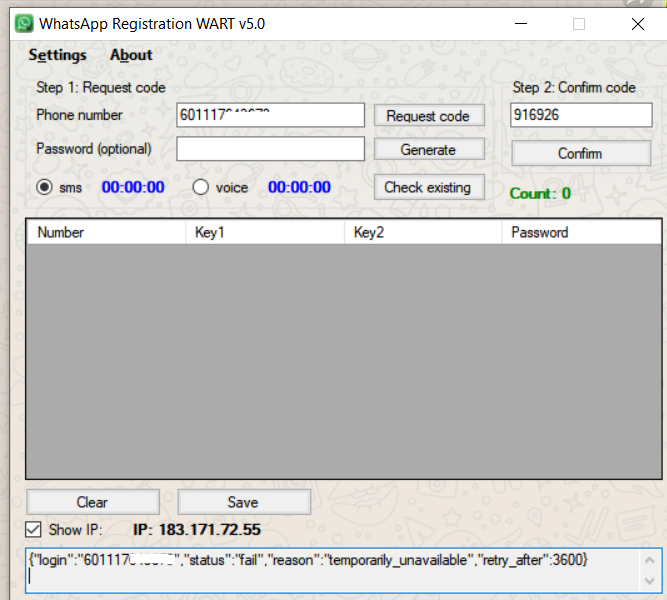Image resolution: width=667 pixels, height=600 pixels.
Task: Click the Step 2: Confirm code label
Action: (x=574, y=88)
